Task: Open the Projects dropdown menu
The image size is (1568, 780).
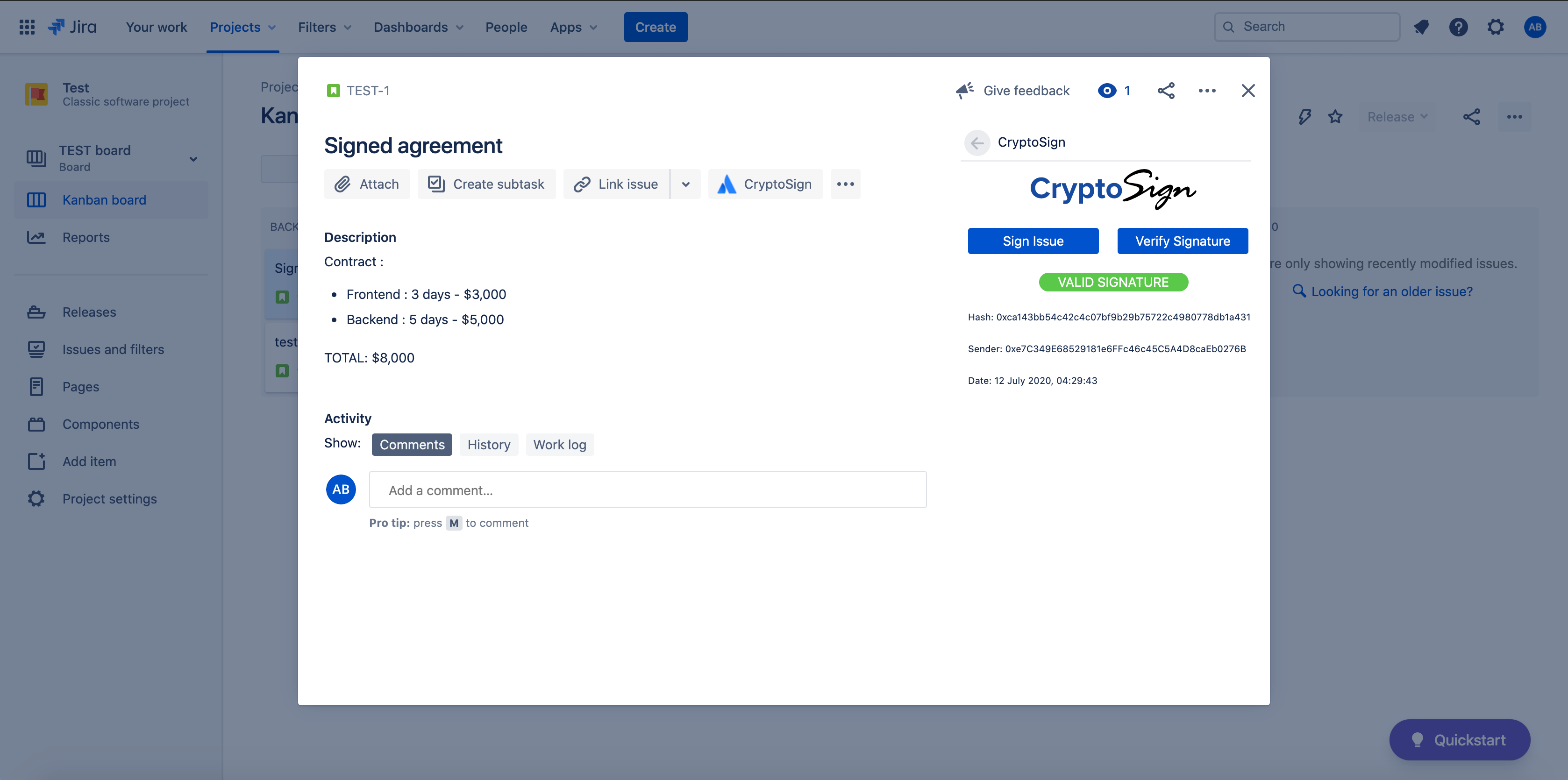Action: [242, 27]
